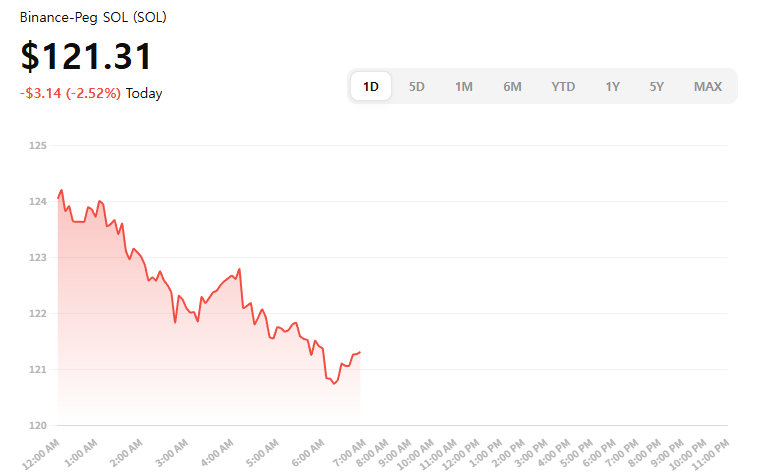
Task: Open the 6M chart view
Action: coord(512,86)
